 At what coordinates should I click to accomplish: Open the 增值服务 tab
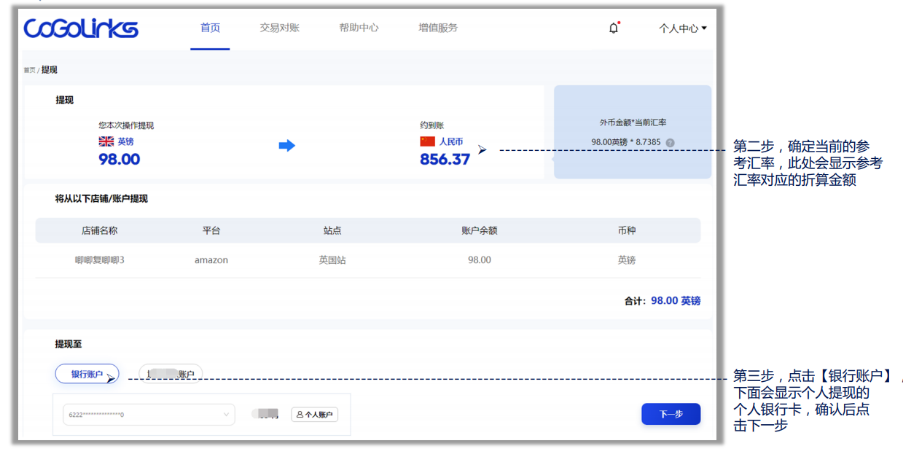click(438, 28)
